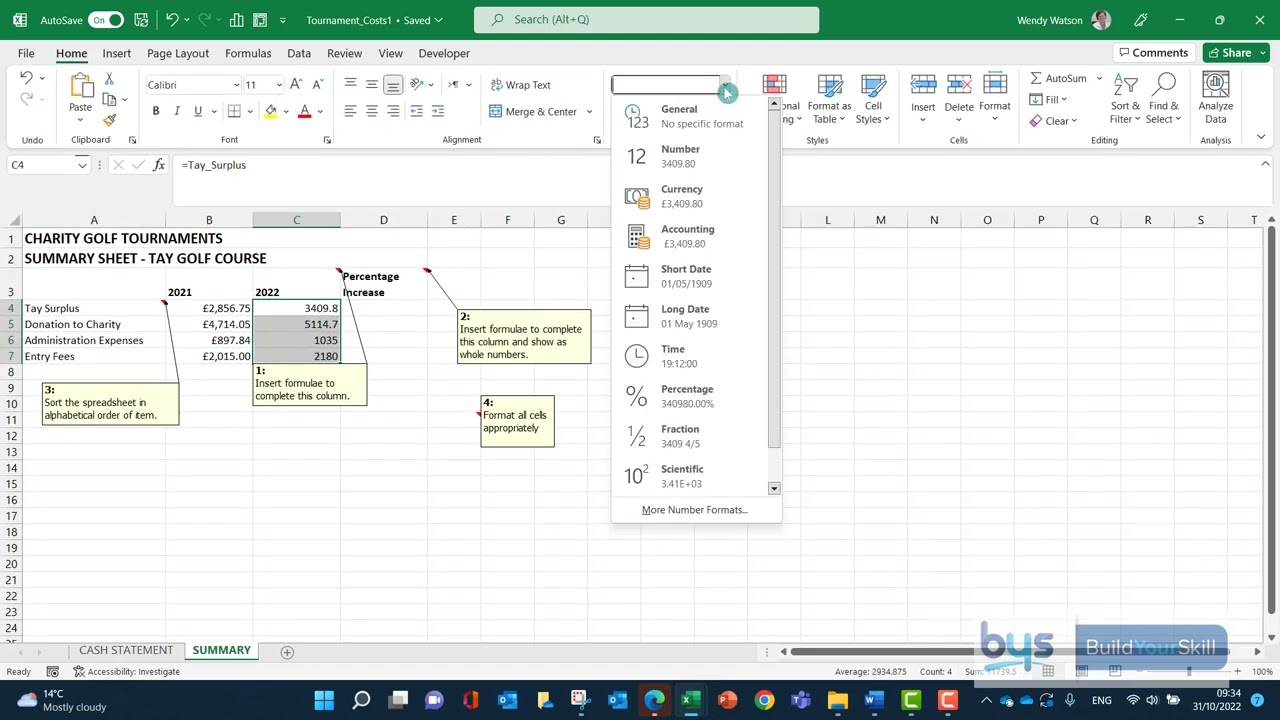The height and width of the screenshot is (720, 1280).
Task: Click Merge & Center button
Action: [533, 112]
